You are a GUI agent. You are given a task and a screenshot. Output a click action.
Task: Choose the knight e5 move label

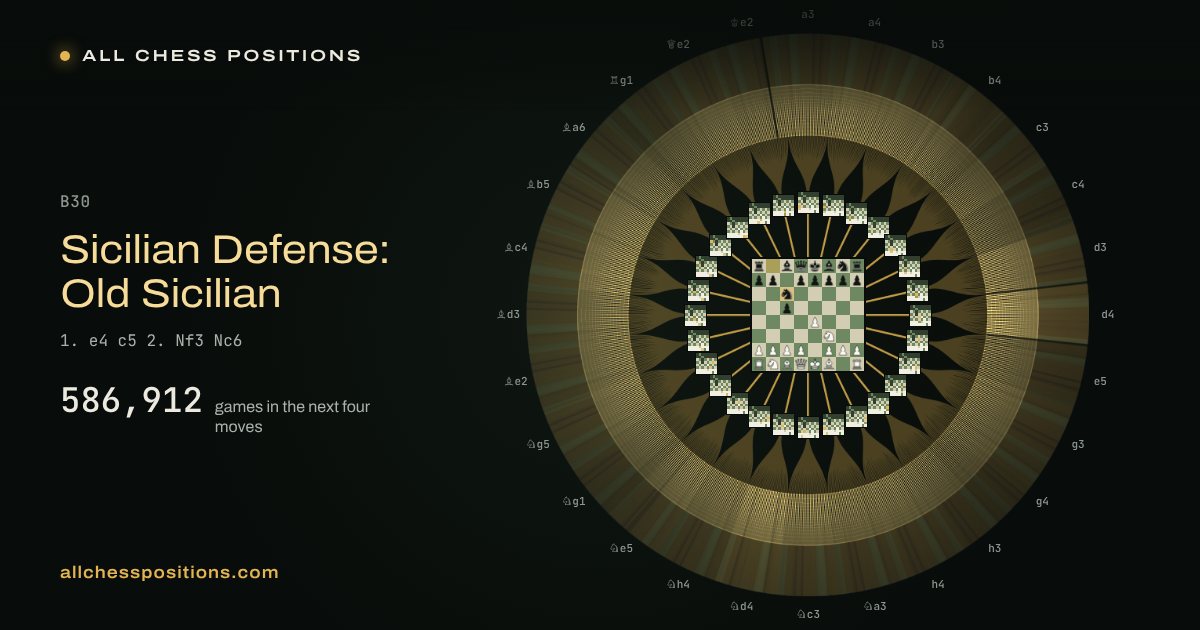[x=621, y=548]
